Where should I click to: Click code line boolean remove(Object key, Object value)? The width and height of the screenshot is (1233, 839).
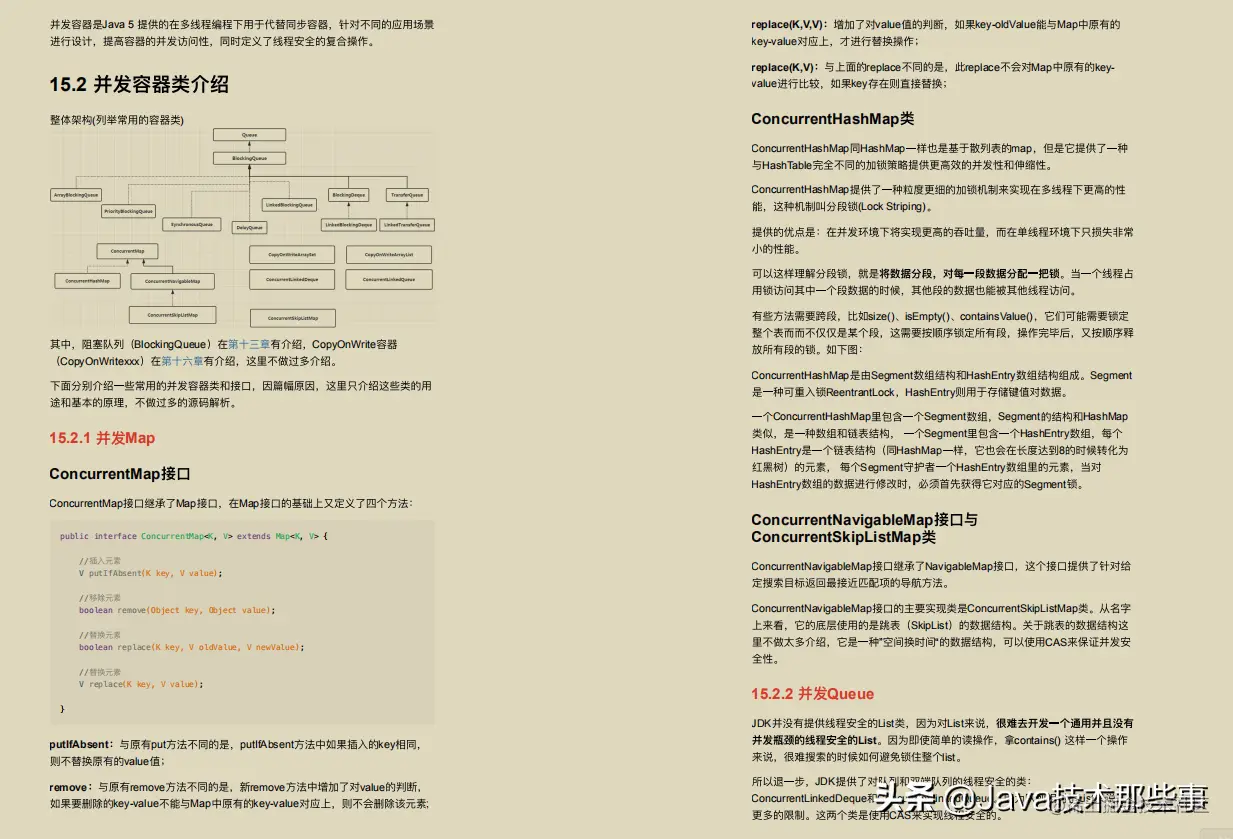tap(176, 610)
